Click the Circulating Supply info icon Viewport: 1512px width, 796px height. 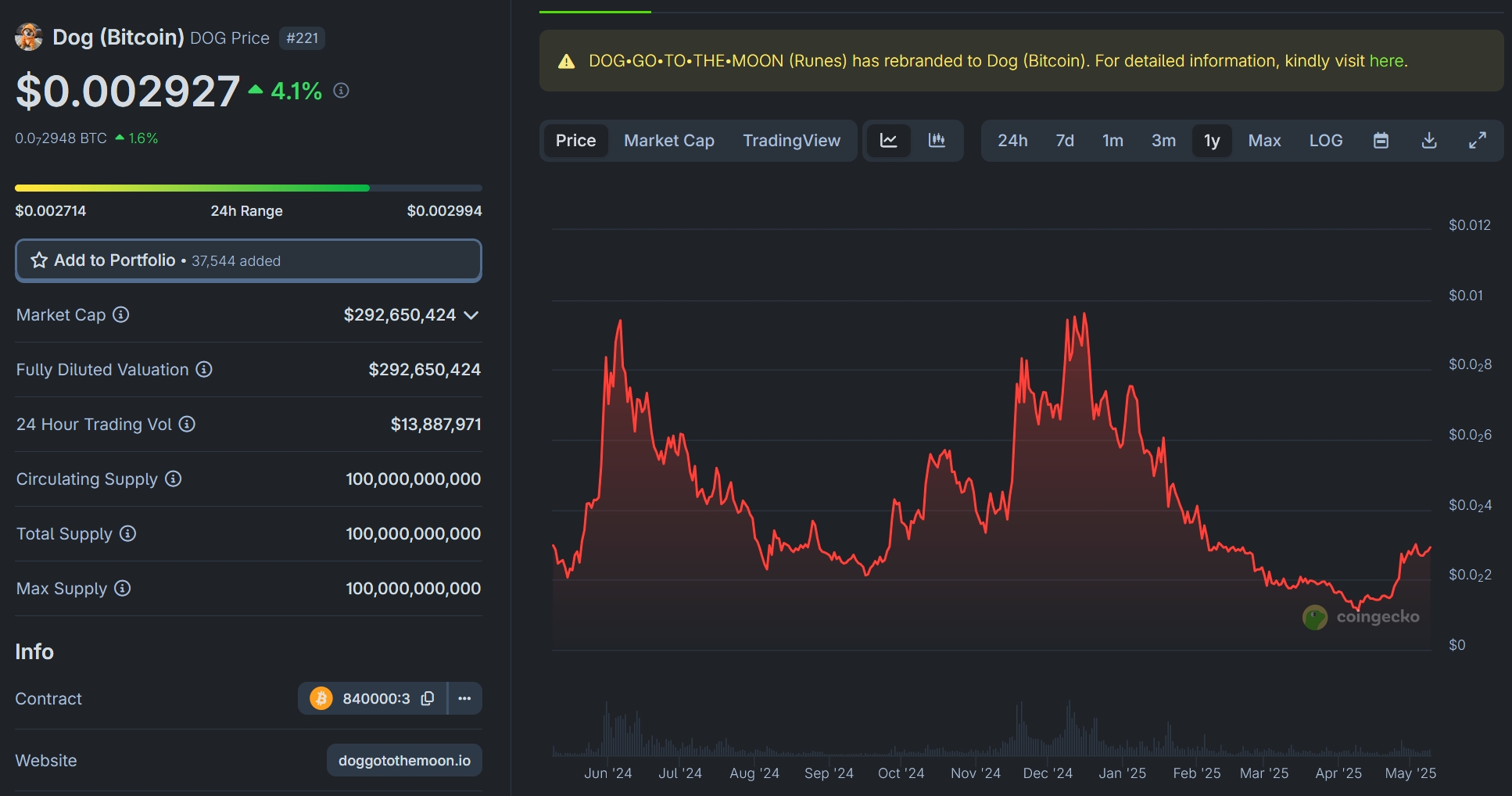(174, 479)
